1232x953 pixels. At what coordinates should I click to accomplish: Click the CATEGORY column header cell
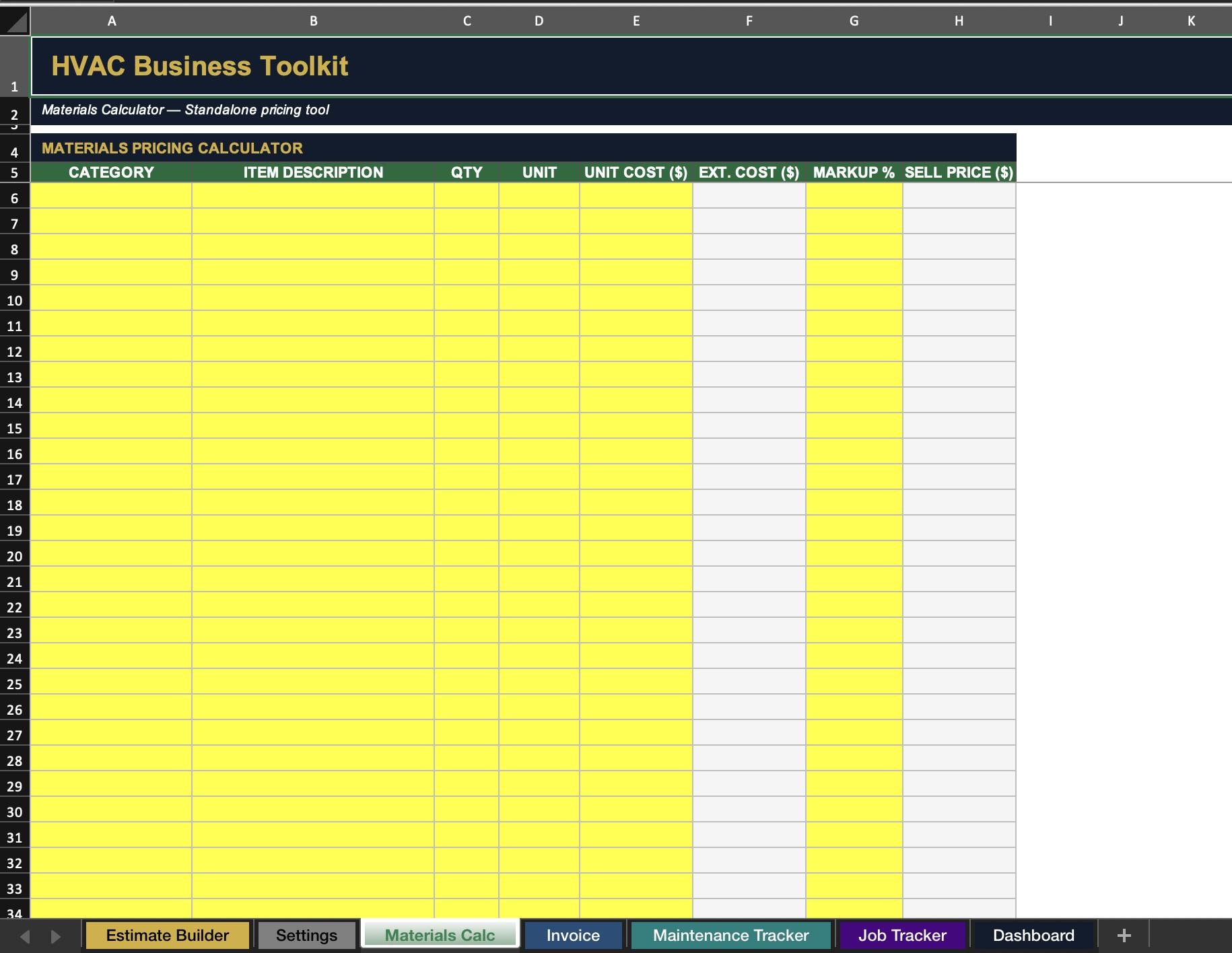click(111, 172)
